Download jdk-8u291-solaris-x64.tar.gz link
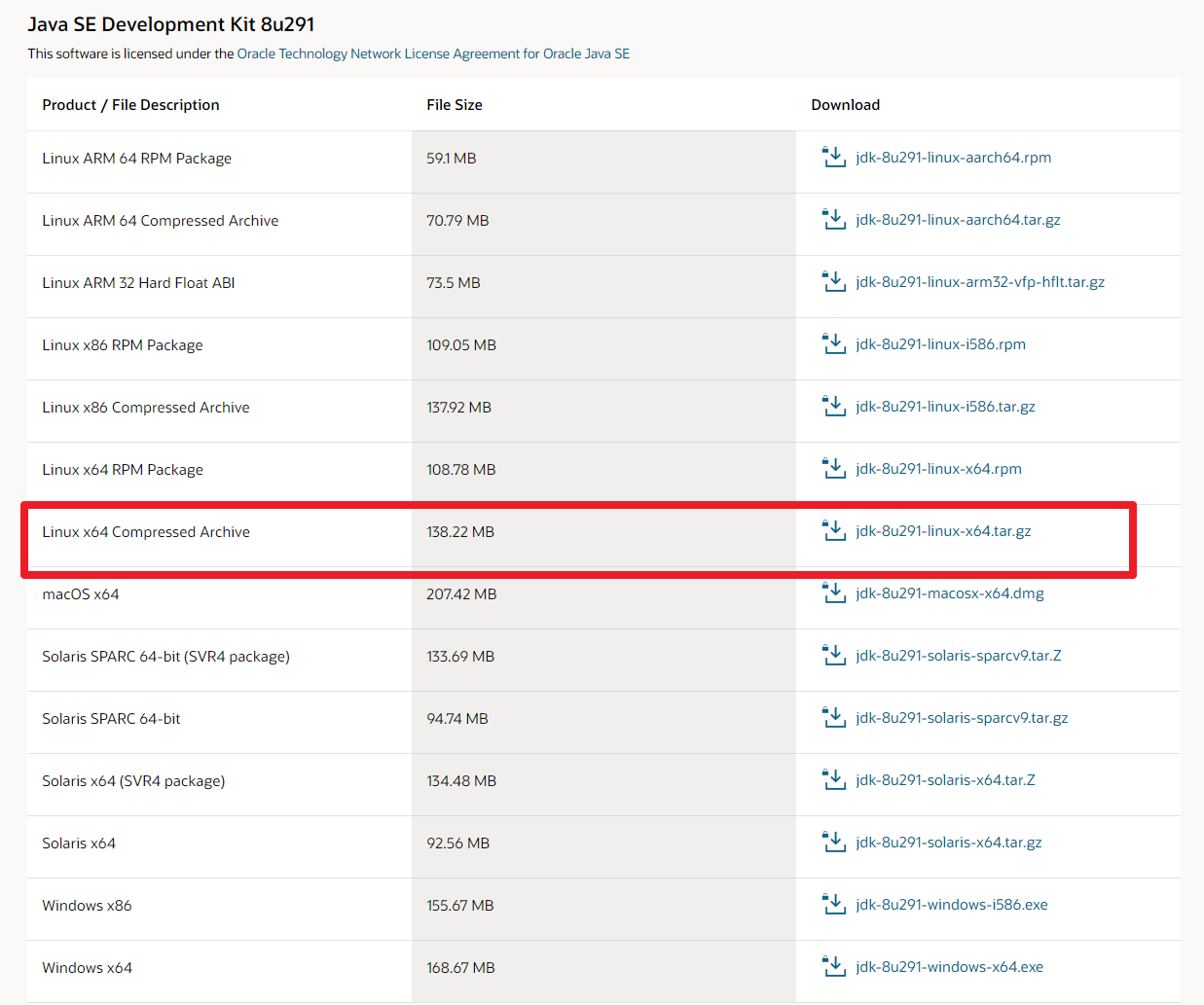The image size is (1204, 1005). [949, 843]
